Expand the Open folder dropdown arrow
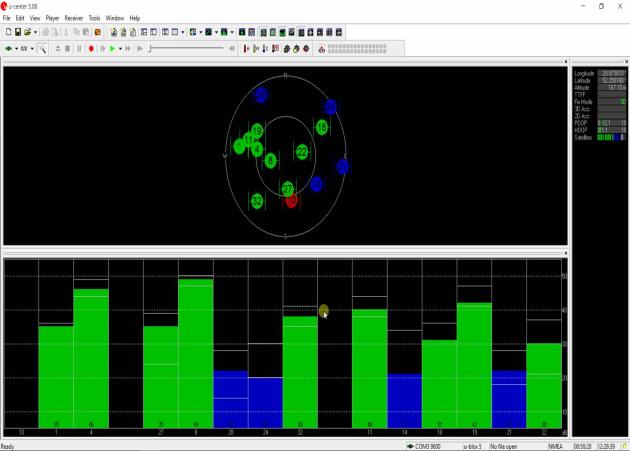 click(35, 32)
